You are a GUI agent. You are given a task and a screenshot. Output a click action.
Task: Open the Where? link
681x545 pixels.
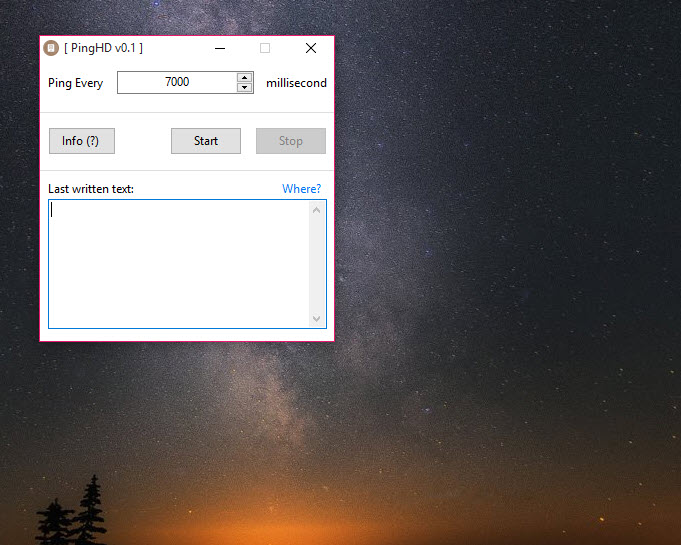pos(301,188)
